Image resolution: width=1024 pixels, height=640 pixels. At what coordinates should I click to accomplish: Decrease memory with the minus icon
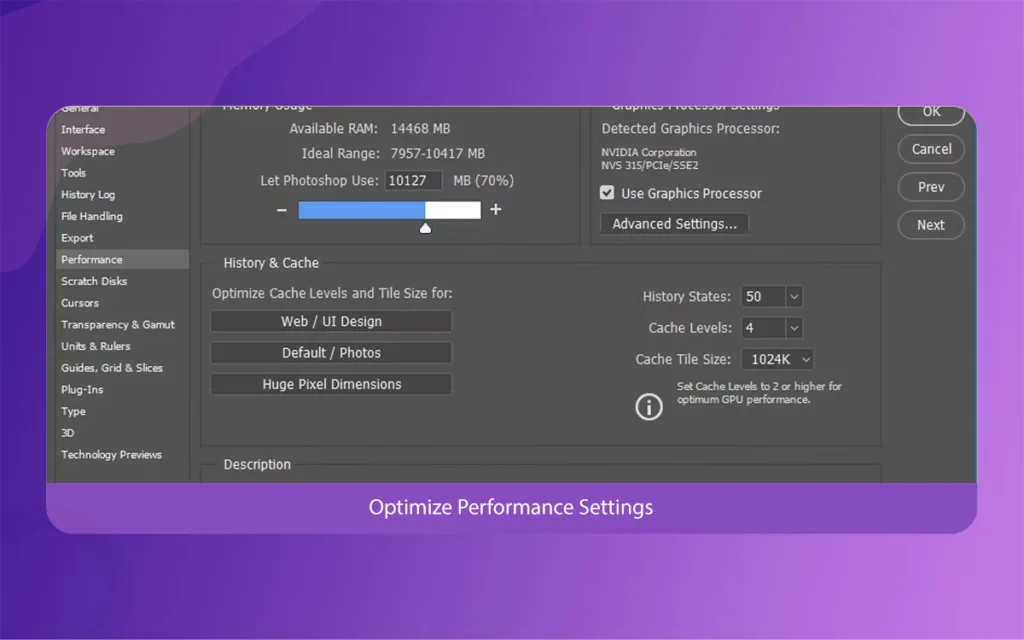[x=281, y=210]
